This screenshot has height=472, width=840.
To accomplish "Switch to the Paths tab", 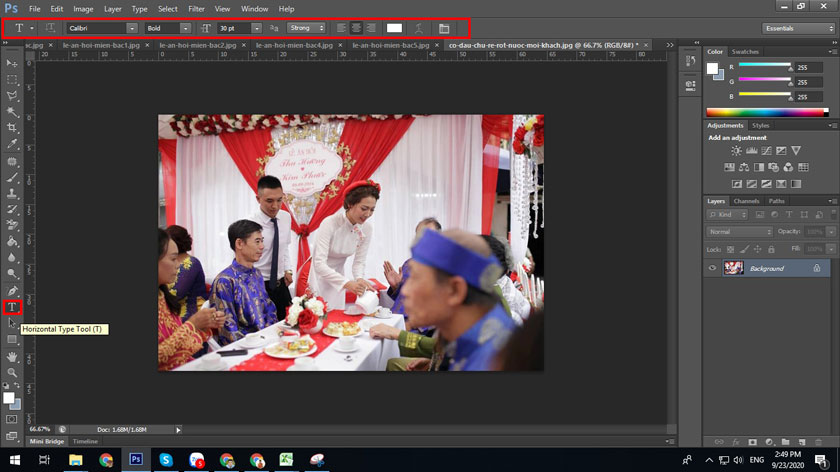I will (x=776, y=201).
